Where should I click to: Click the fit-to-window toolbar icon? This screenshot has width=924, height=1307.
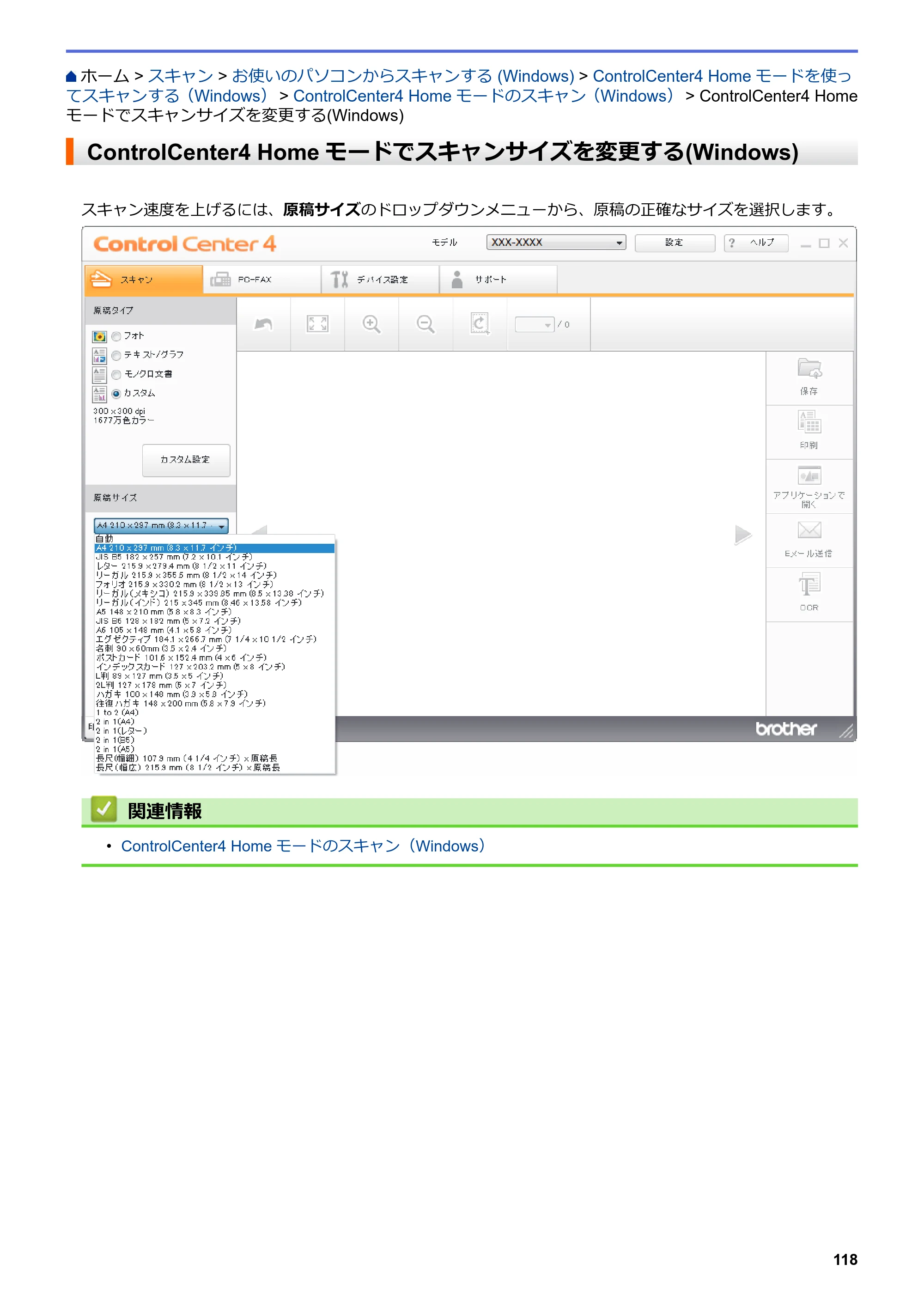pos(317,324)
